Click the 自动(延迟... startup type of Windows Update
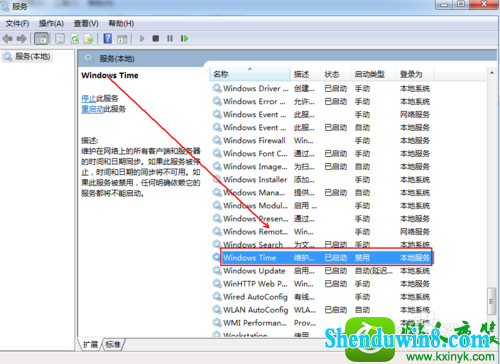Screen dimensions: 500x364 [x=374, y=271]
